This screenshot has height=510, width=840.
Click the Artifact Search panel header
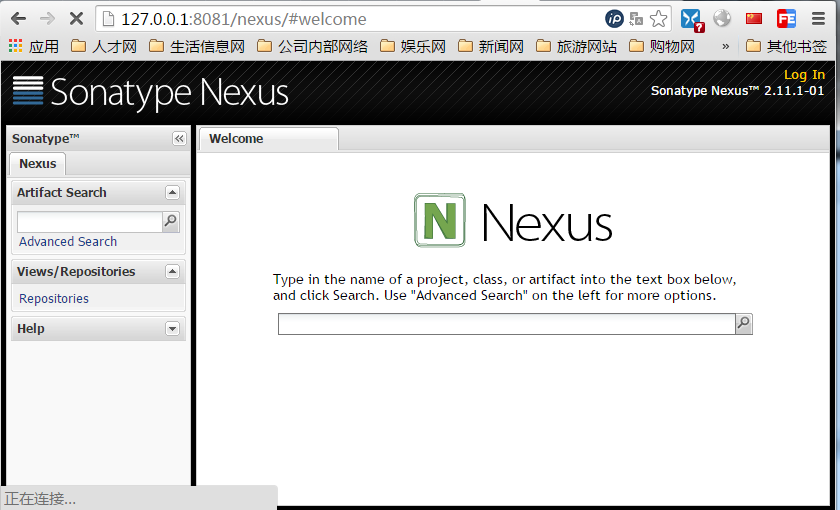point(99,193)
